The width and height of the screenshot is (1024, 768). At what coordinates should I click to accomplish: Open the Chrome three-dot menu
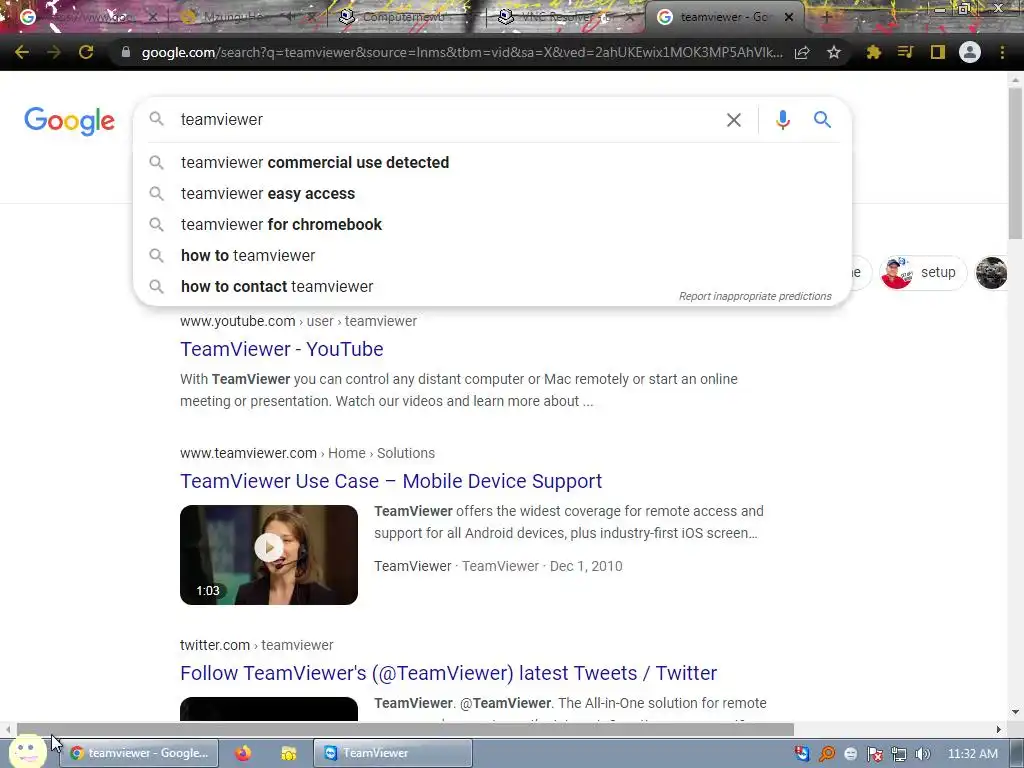coord(1002,52)
